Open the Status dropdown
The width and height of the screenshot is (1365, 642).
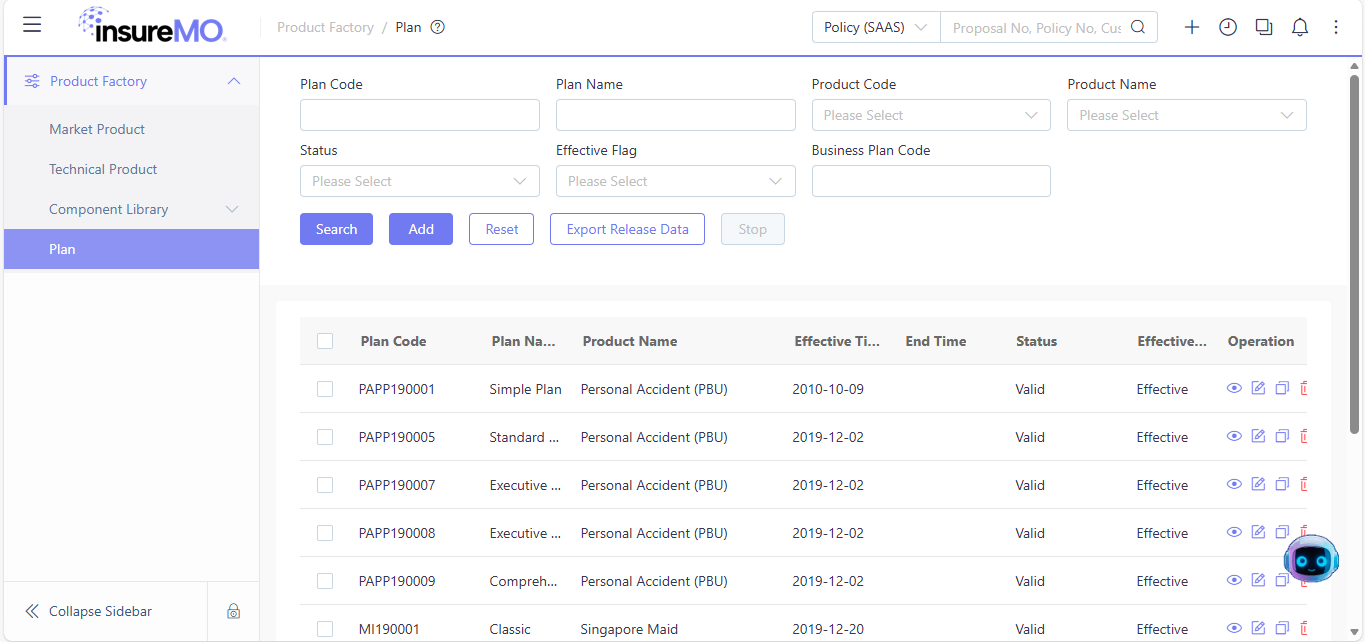[420, 181]
